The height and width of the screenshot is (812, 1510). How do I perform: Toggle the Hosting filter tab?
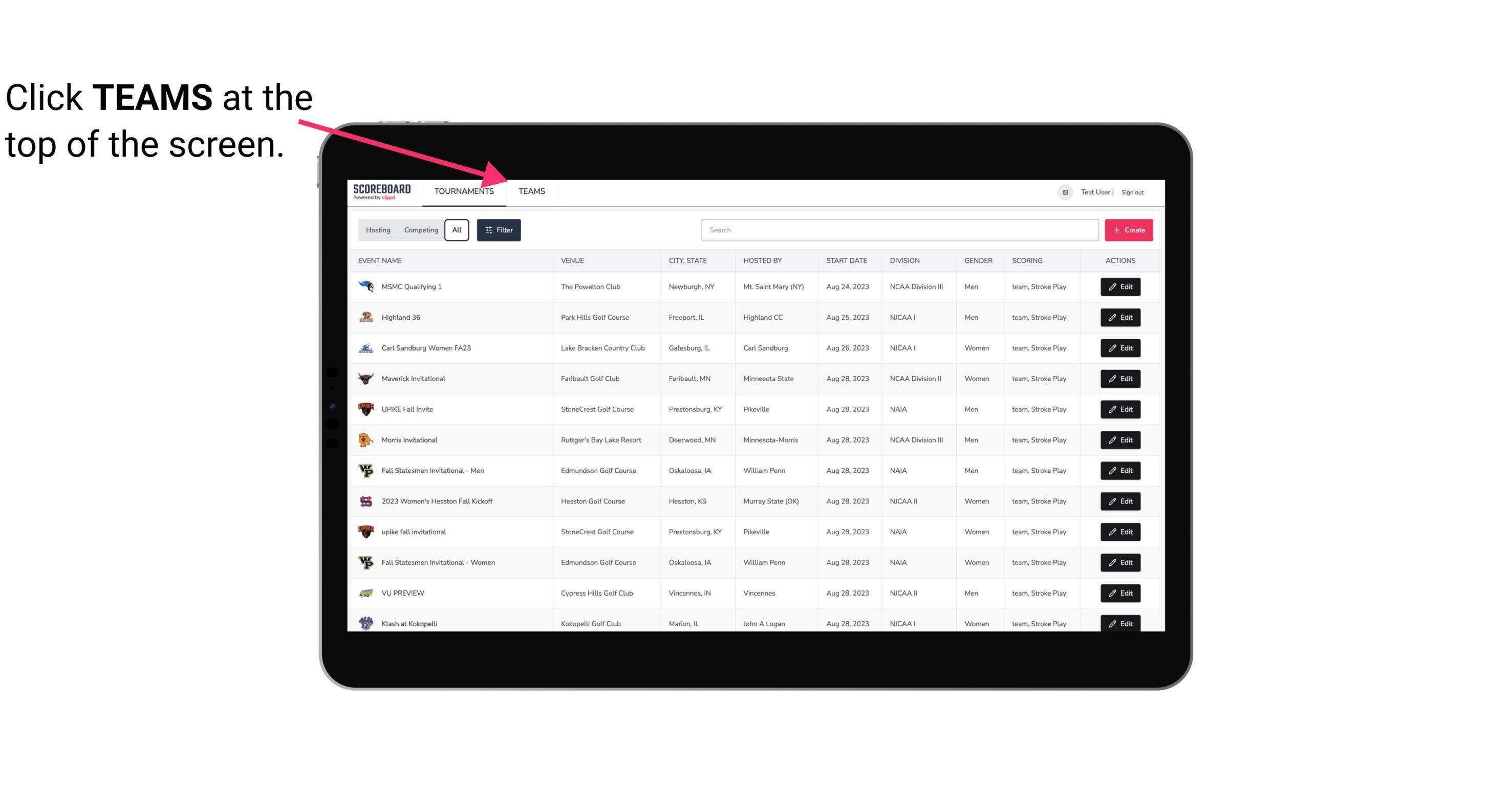tap(377, 230)
